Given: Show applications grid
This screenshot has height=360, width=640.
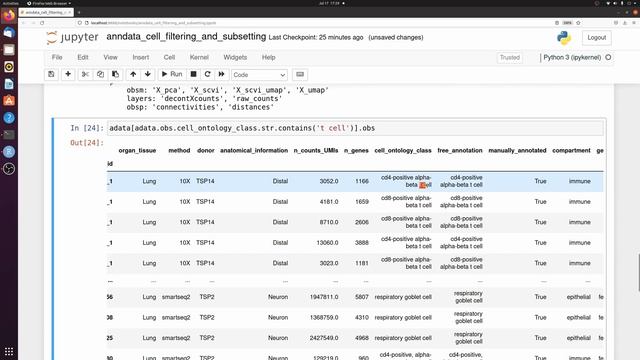Looking at the screenshot, I should (9, 351).
